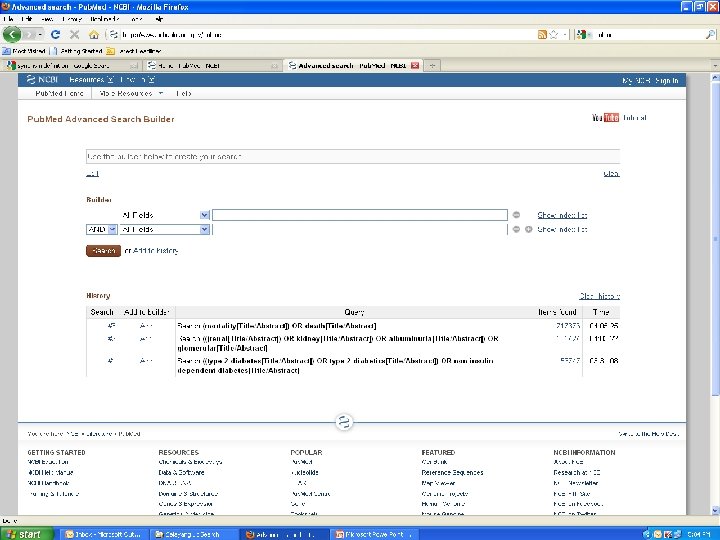The height and width of the screenshot is (540, 720).
Task: Click the NCBI logo in header
Action: pyautogui.click(x=42, y=80)
